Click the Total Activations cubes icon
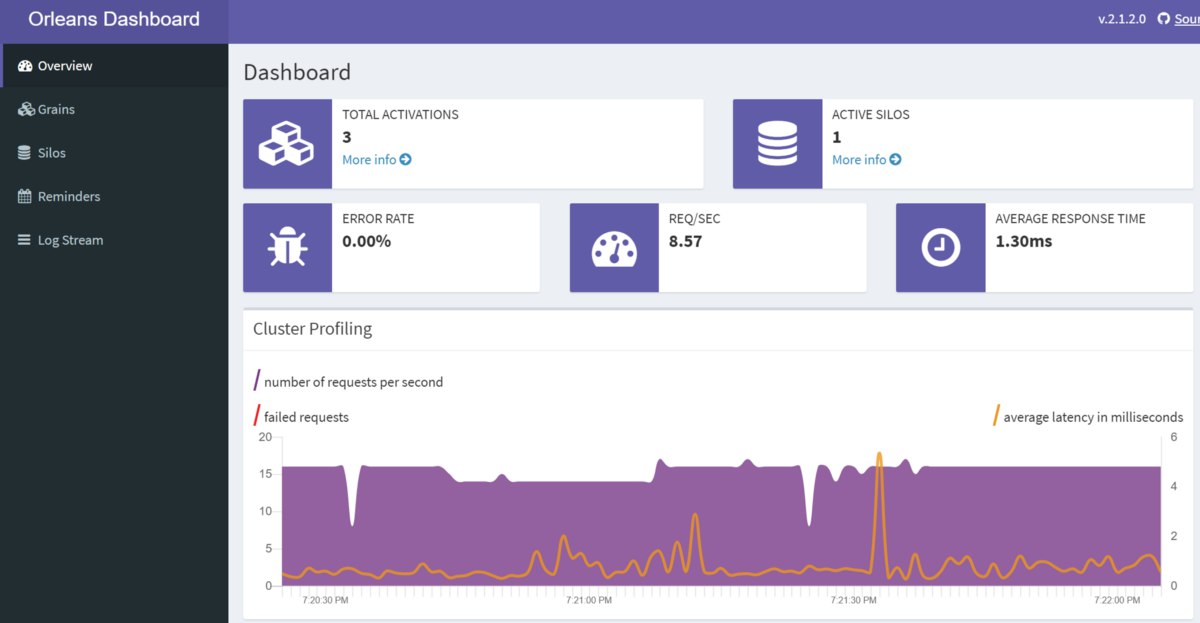 [x=287, y=143]
